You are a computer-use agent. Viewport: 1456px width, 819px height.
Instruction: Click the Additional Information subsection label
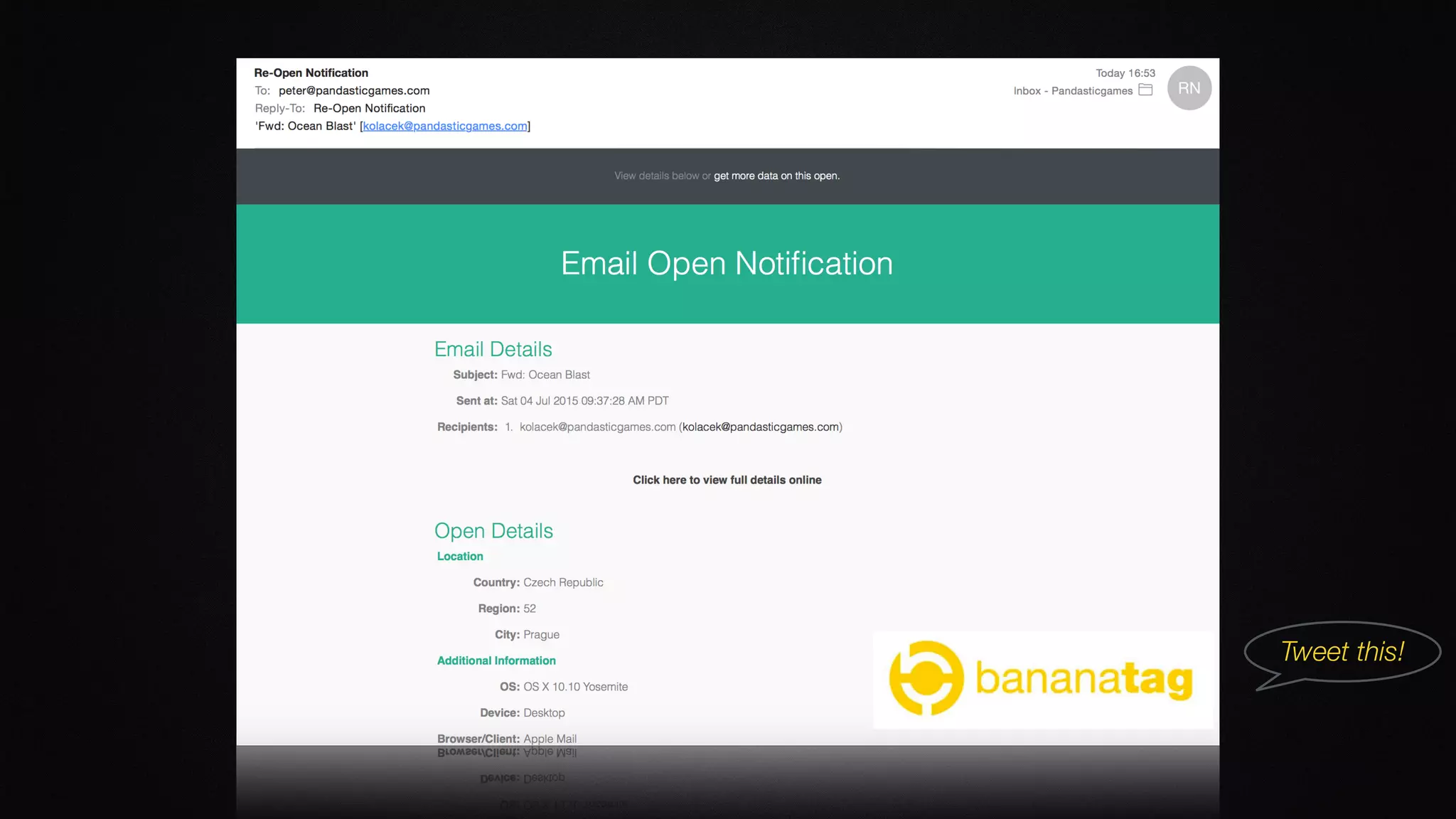tap(496, 660)
